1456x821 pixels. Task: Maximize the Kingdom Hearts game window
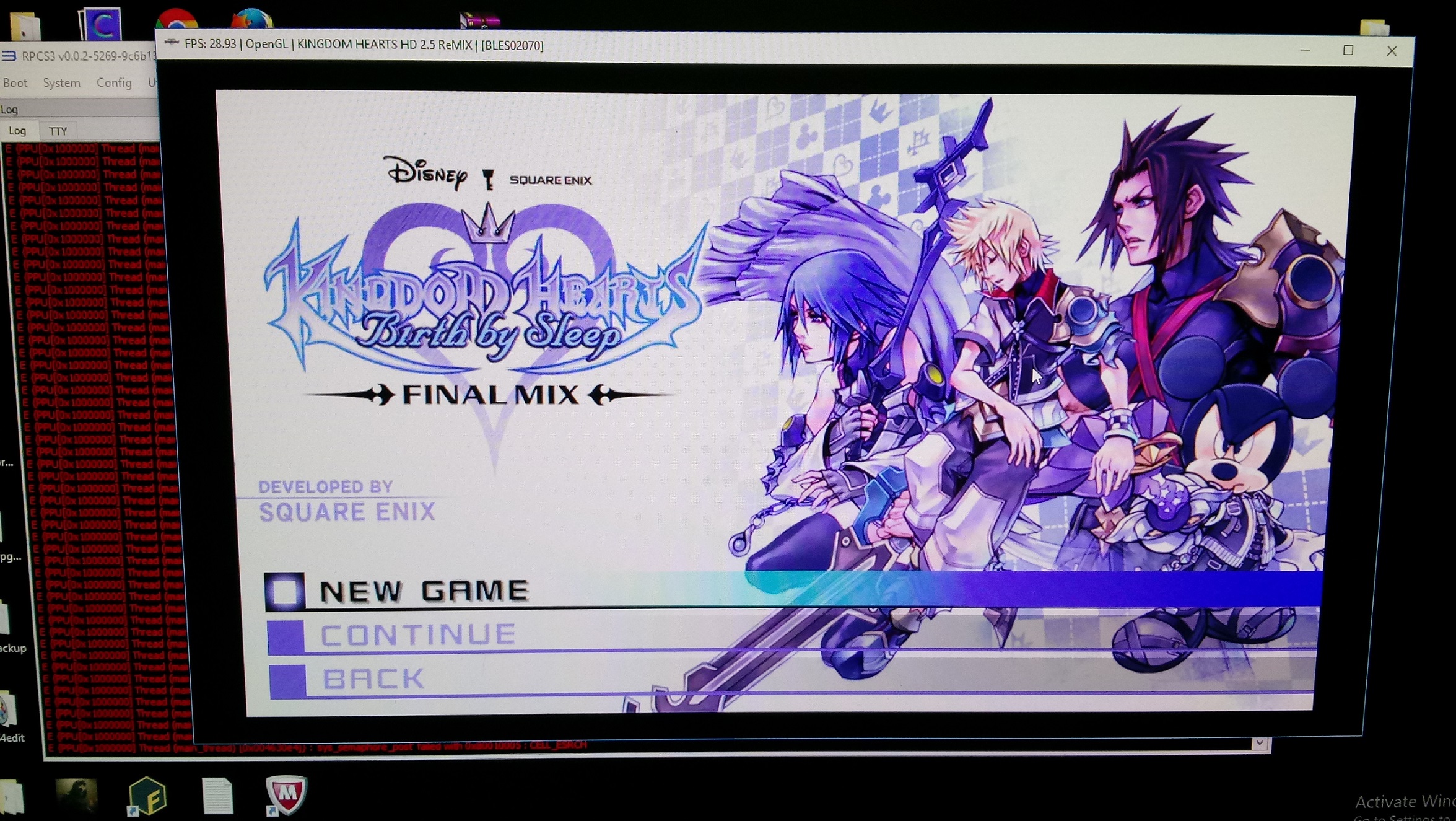click(1348, 50)
